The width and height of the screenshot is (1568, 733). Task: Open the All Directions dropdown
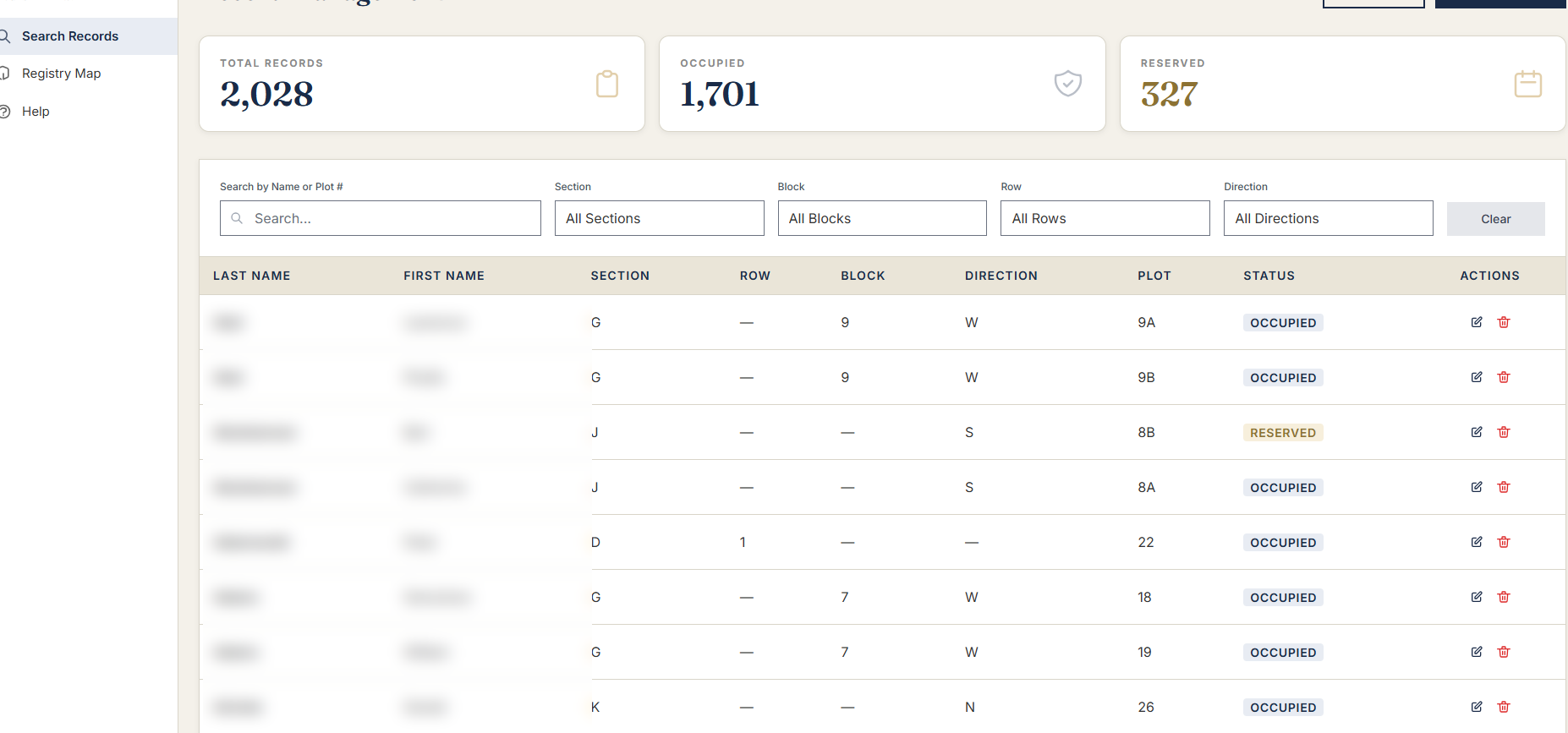coord(1328,218)
